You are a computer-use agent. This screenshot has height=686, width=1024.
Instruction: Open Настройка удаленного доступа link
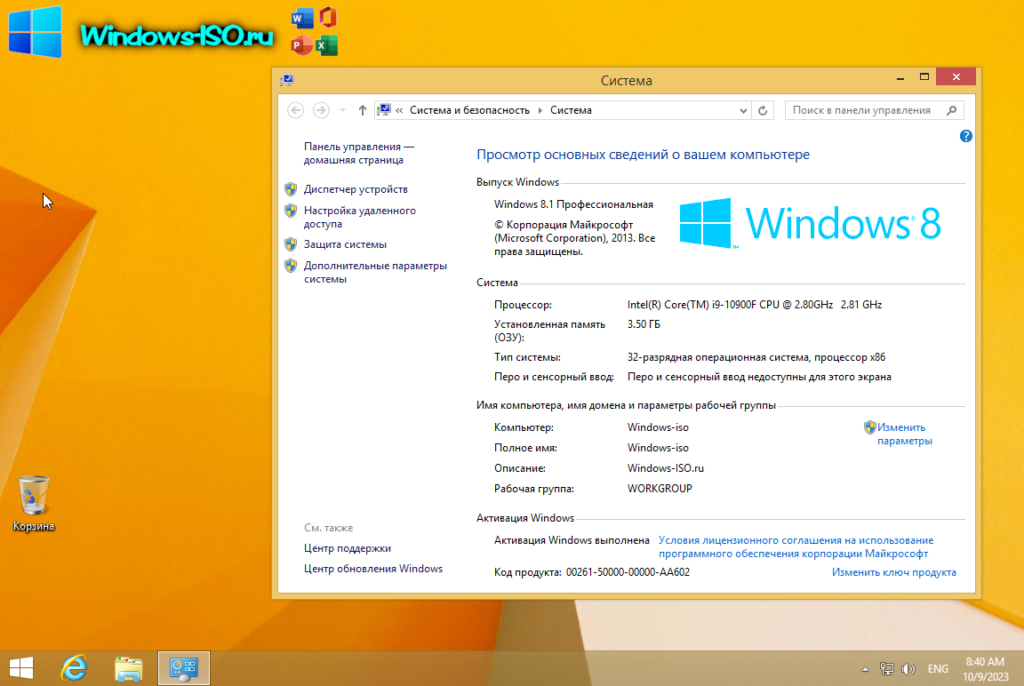coord(359,218)
